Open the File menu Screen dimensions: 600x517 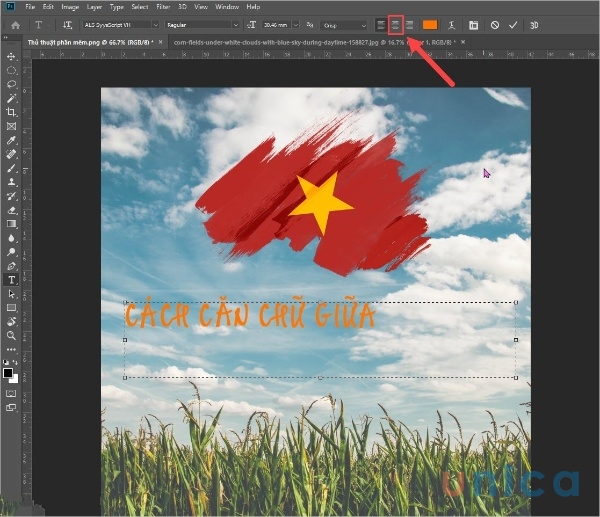click(30, 7)
